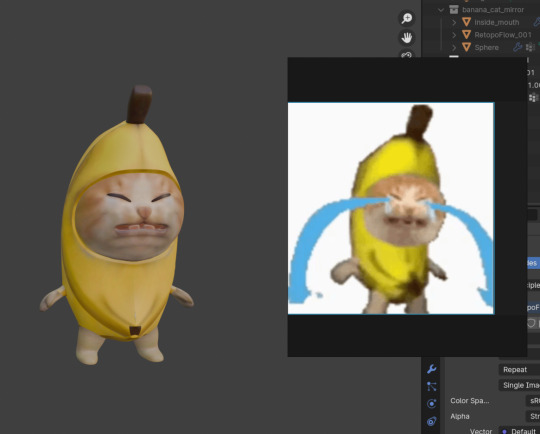Click the banana_cat_mirror collection box icon

tap(454, 9)
